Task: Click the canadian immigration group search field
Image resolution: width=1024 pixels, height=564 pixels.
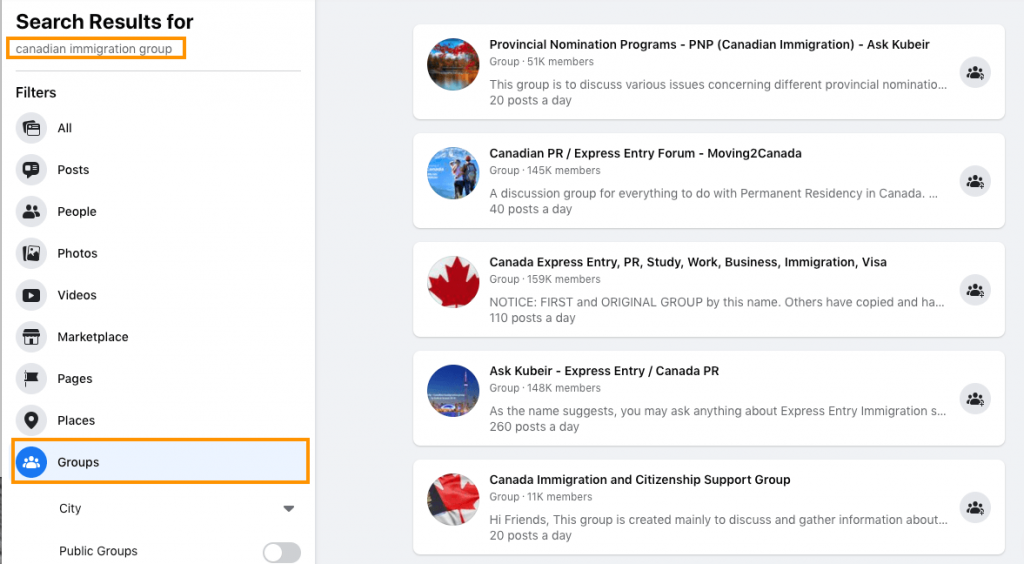Action: click(x=96, y=48)
